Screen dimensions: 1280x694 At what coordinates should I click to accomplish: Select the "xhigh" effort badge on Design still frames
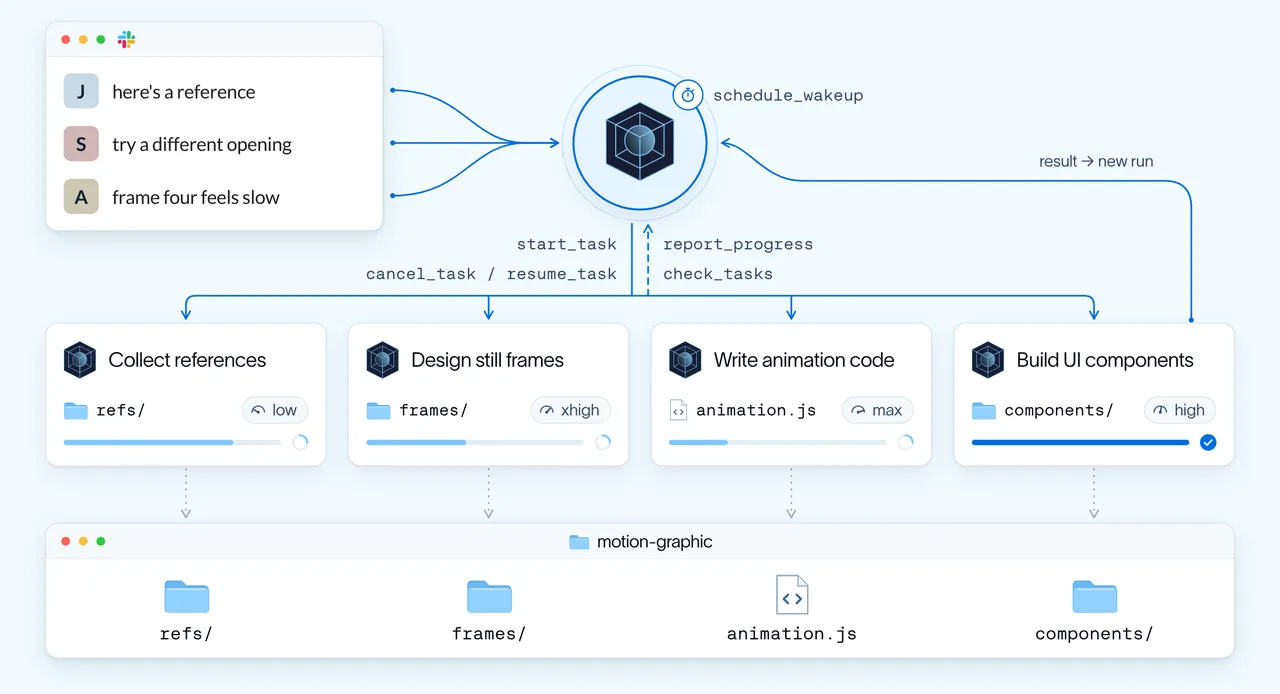(x=570, y=410)
